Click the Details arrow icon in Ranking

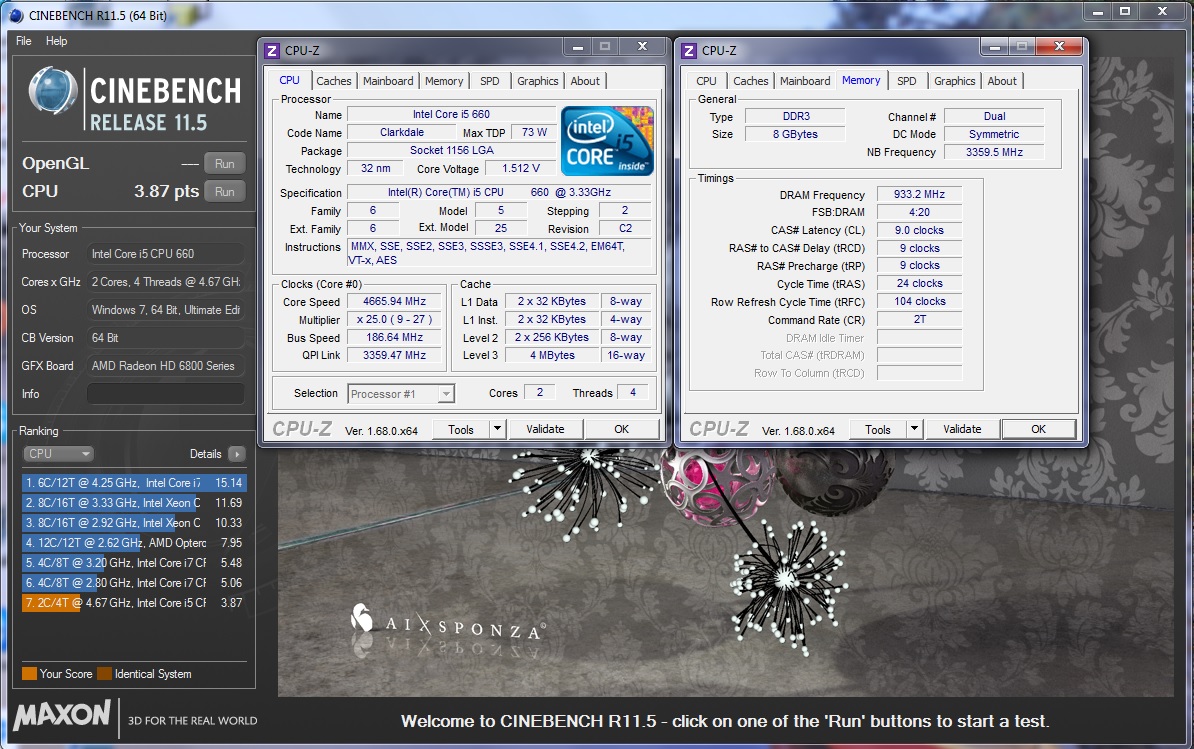pos(237,454)
